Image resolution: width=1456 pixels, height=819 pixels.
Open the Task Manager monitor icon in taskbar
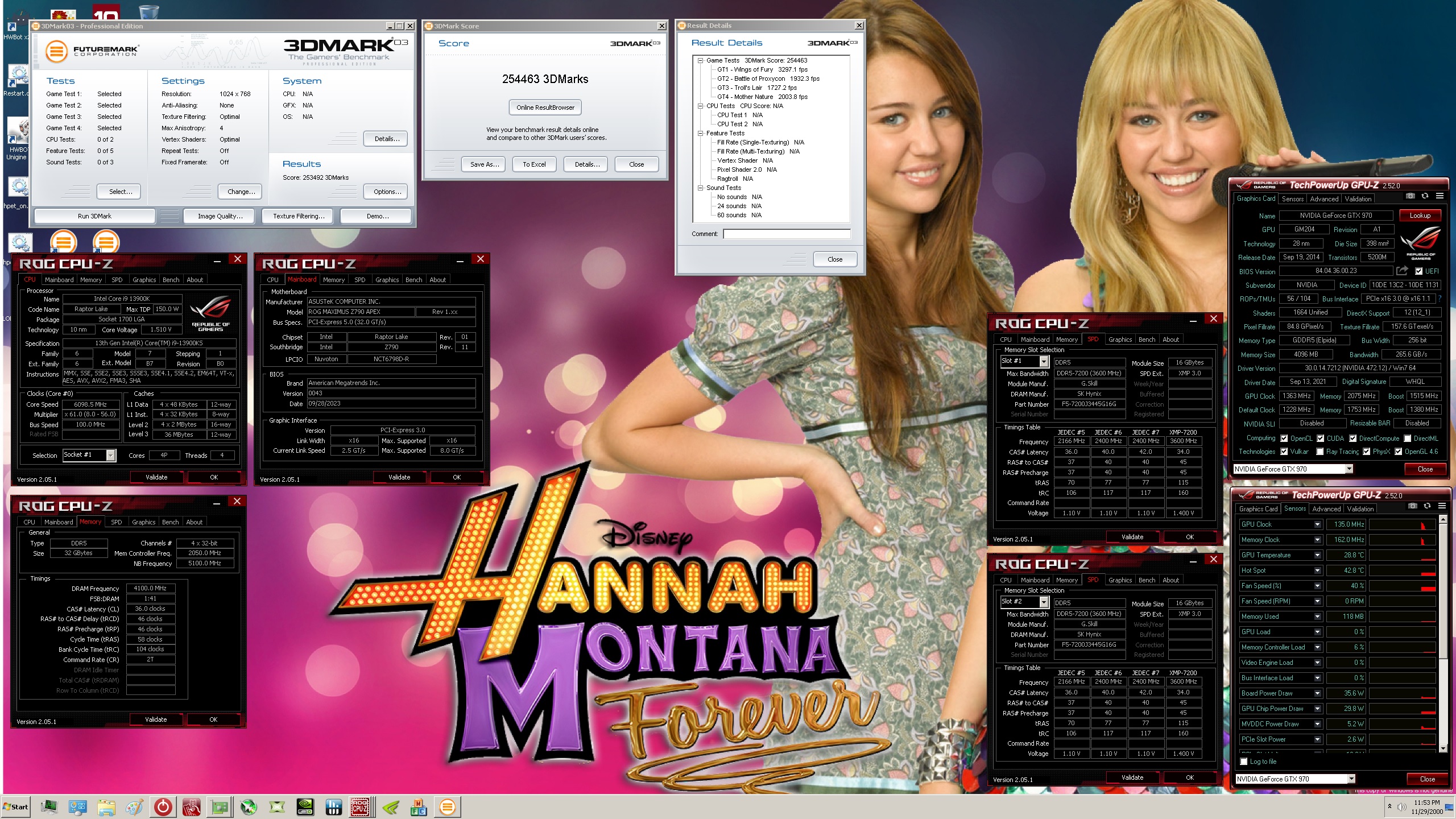tap(49, 806)
